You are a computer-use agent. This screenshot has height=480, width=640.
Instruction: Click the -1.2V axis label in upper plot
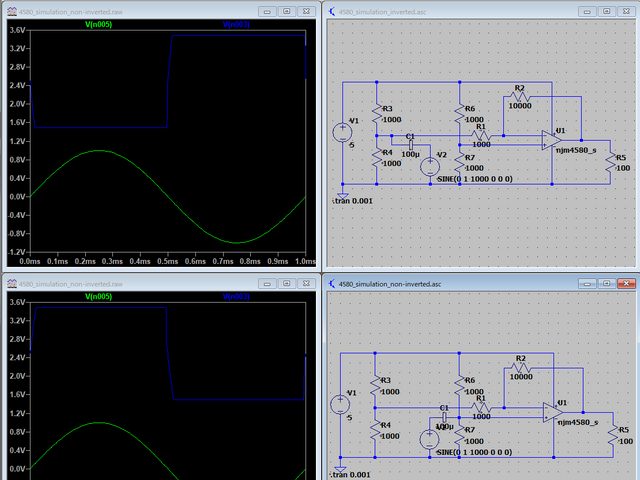click(x=17, y=252)
